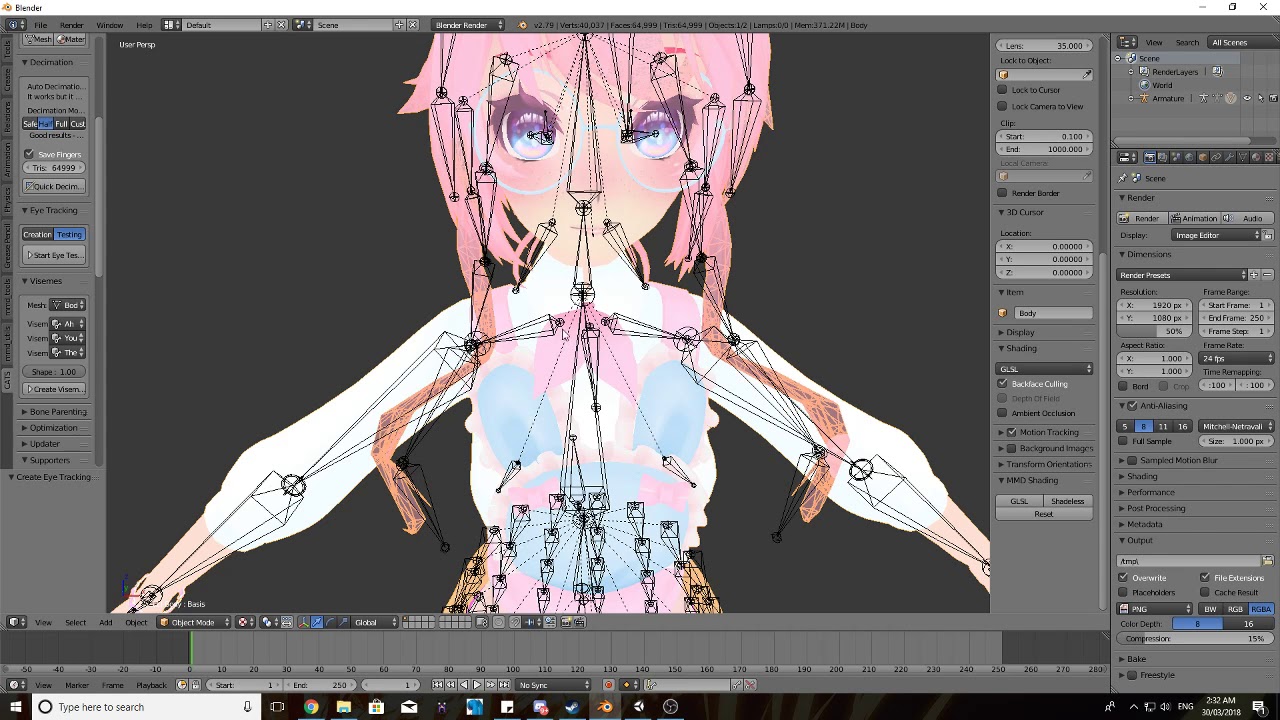Open the Global orientation dropdown
The width and height of the screenshot is (1280, 720).
[373, 622]
